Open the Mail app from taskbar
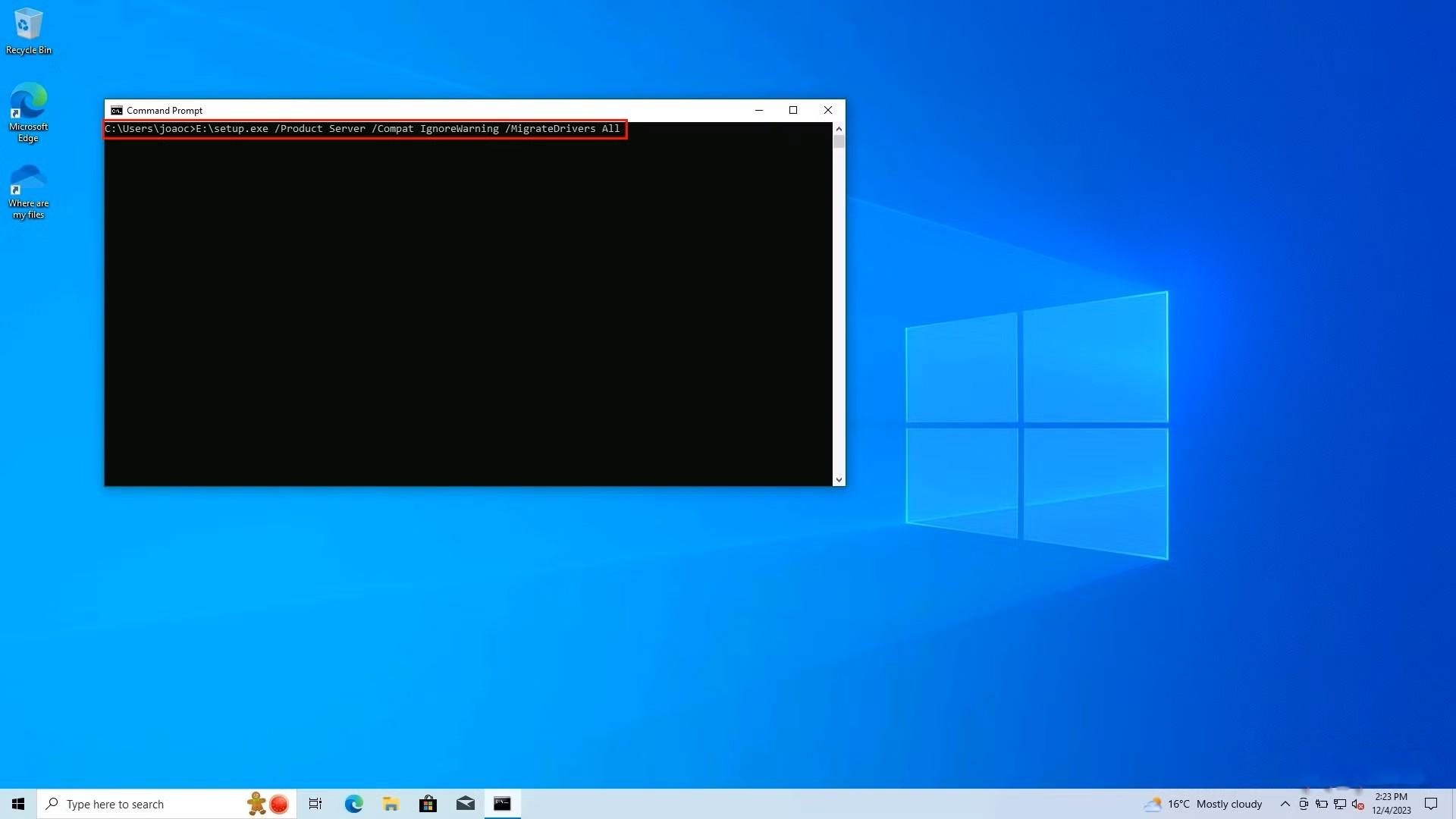The image size is (1456, 819). (465, 804)
